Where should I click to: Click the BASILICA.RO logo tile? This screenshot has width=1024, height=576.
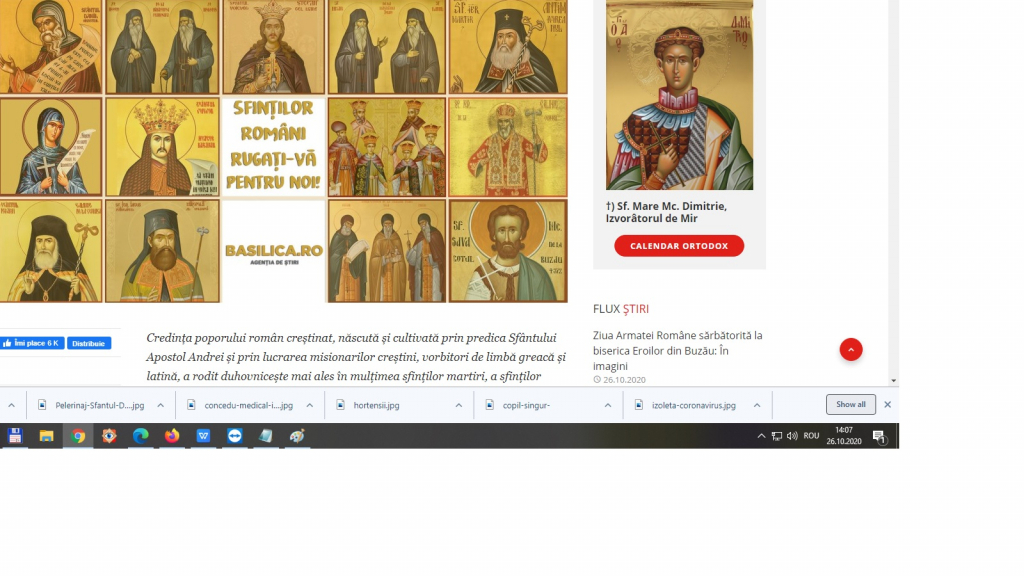coord(274,251)
